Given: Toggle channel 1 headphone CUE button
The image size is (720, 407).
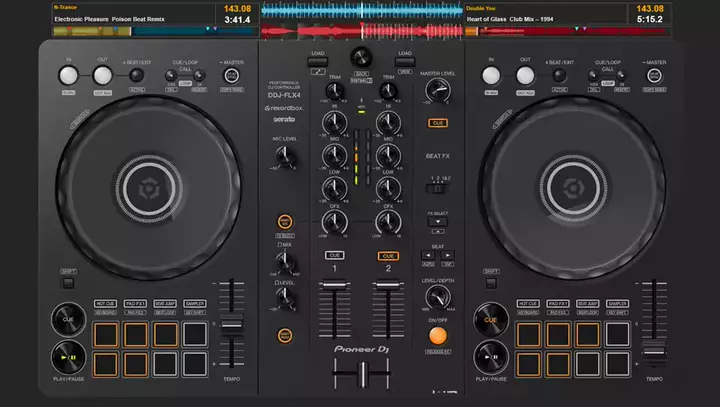Looking at the screenshot, I should coord(335,255).
